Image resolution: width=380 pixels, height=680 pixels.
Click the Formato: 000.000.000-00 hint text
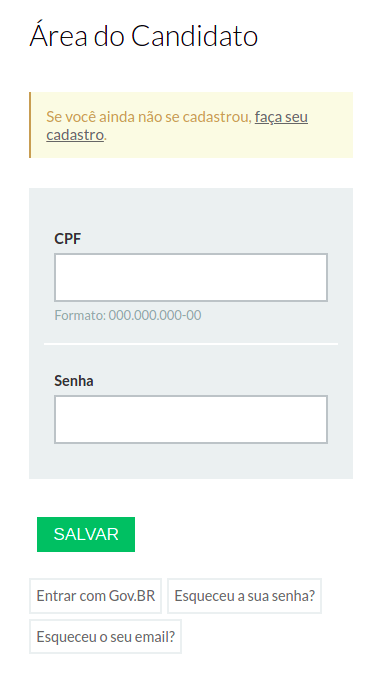128,315
